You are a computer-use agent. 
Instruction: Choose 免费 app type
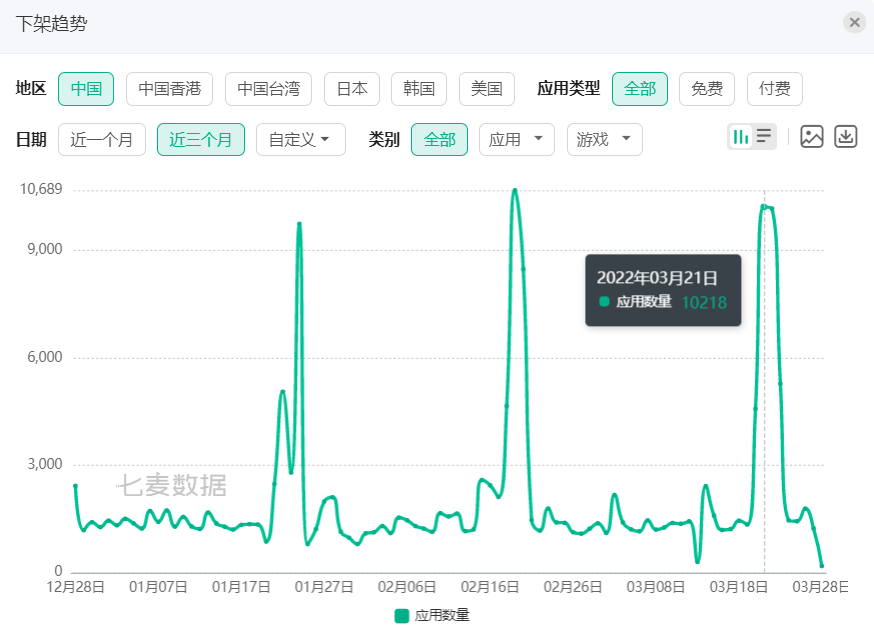point(707,89)
